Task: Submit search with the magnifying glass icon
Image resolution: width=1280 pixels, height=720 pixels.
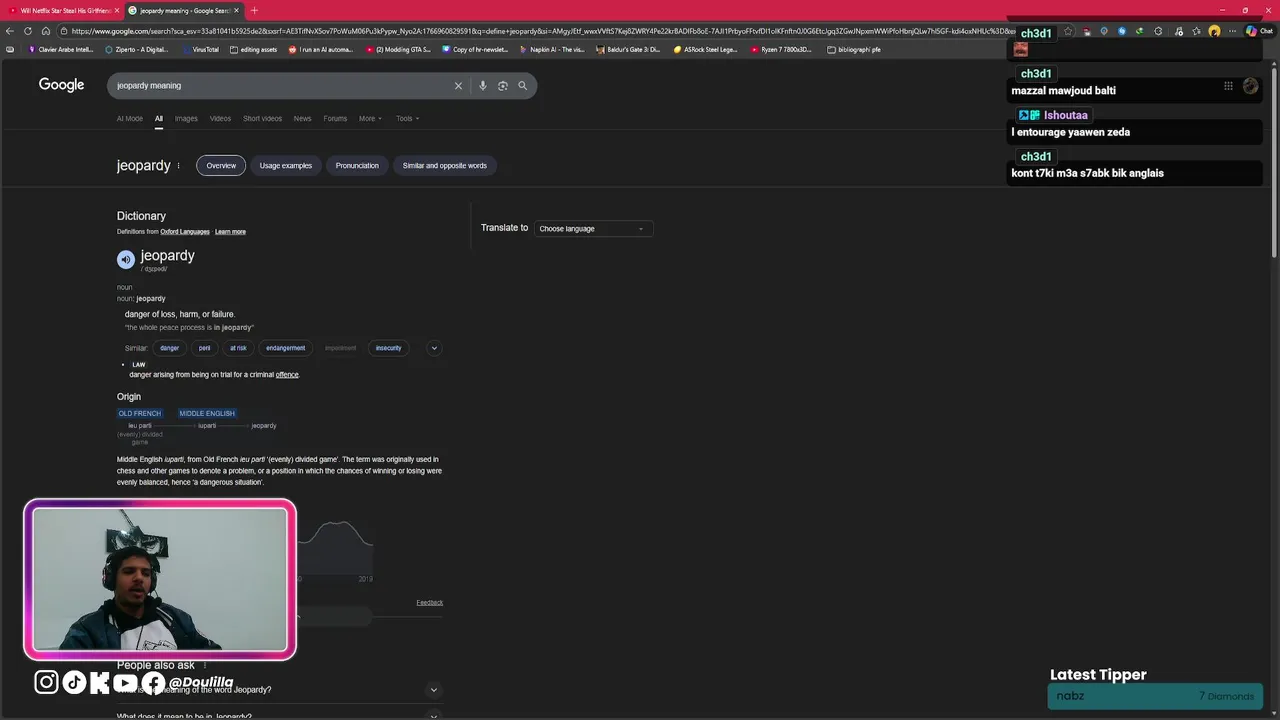Action: point(522,86)
